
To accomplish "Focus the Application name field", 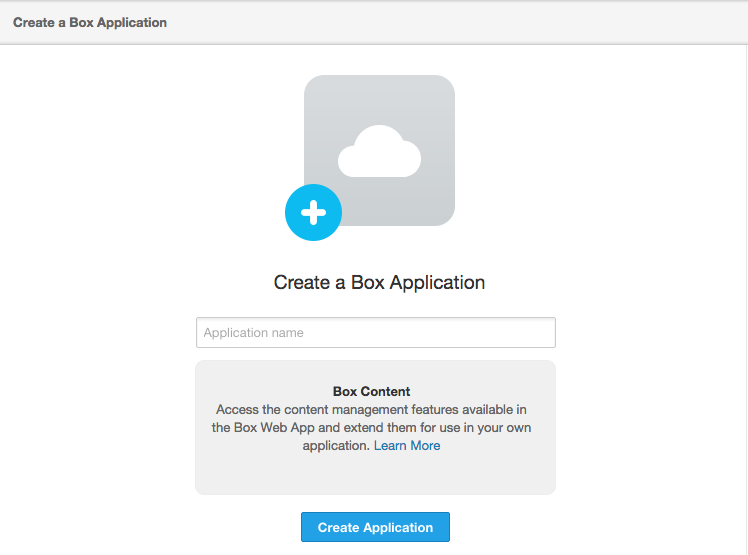I will pos(375,333).
